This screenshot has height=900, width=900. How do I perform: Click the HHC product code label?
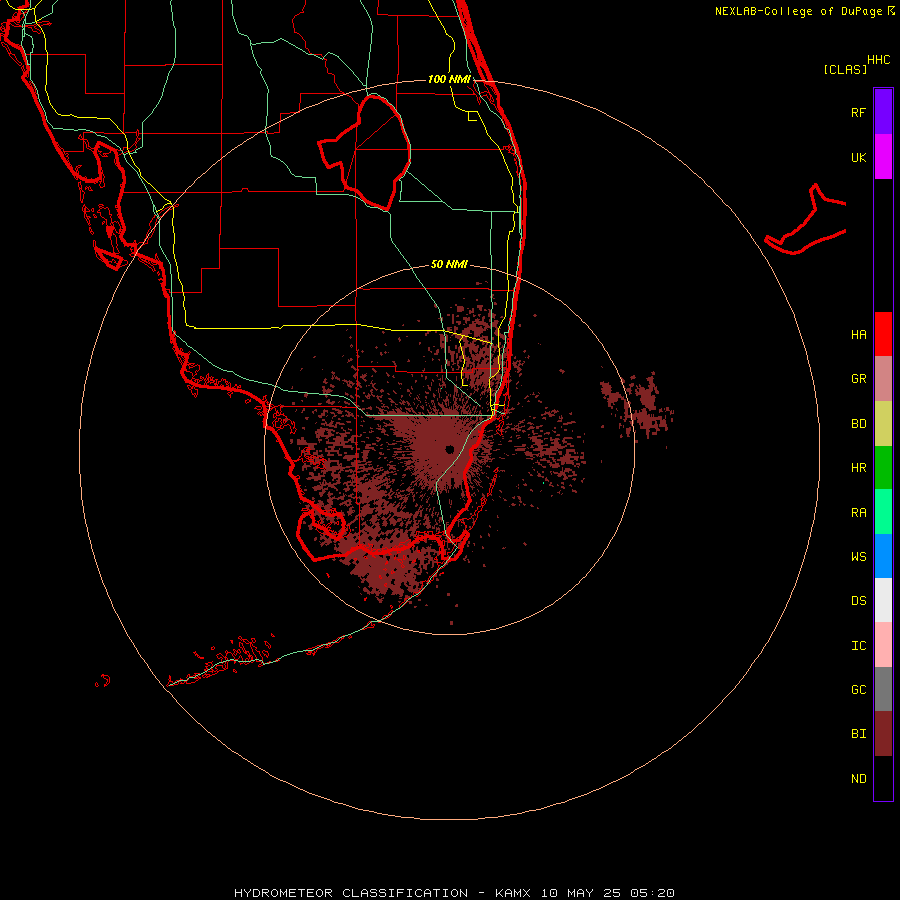tap(878, 60)
